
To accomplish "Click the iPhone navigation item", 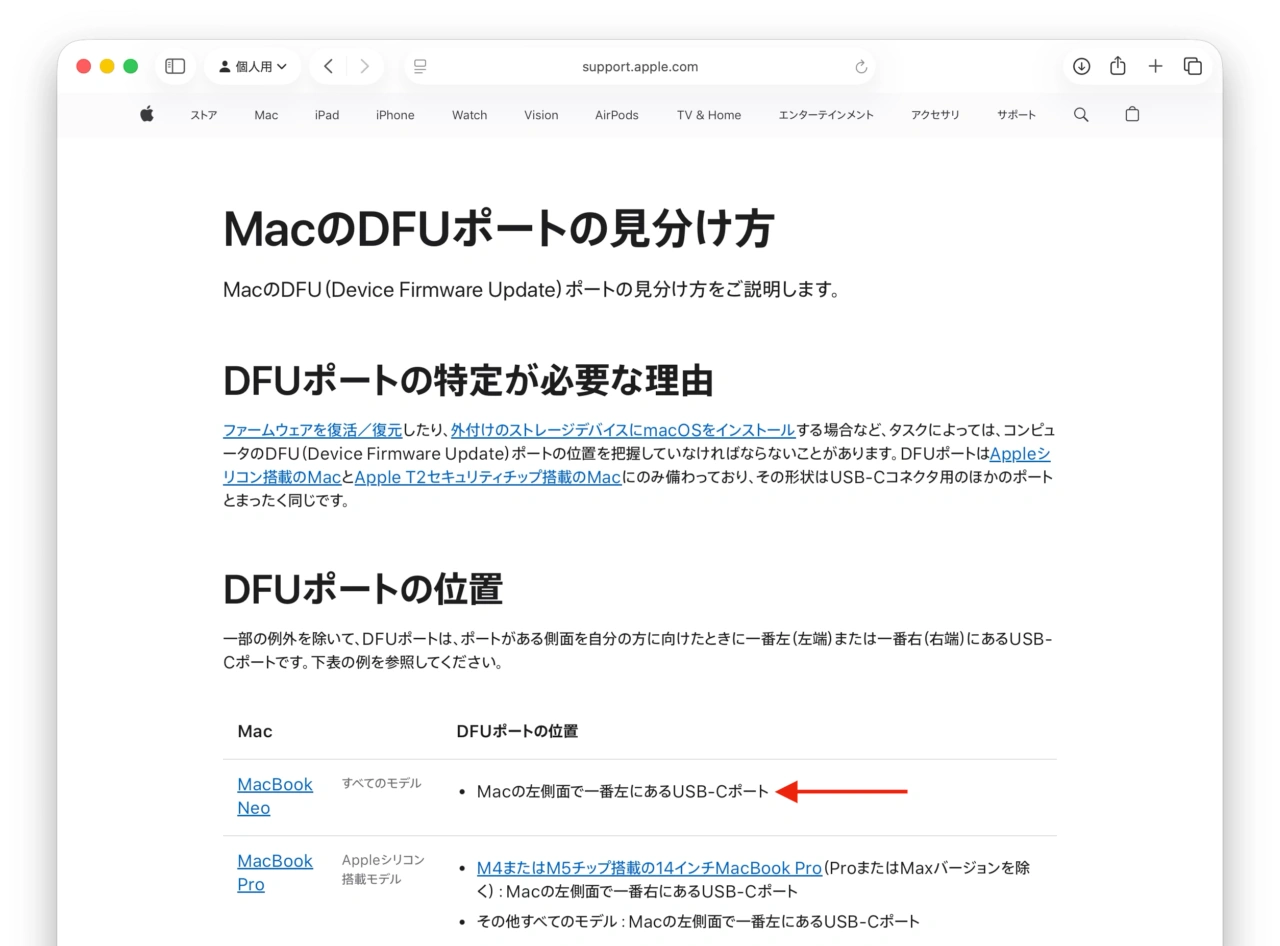I will (394, 114).
